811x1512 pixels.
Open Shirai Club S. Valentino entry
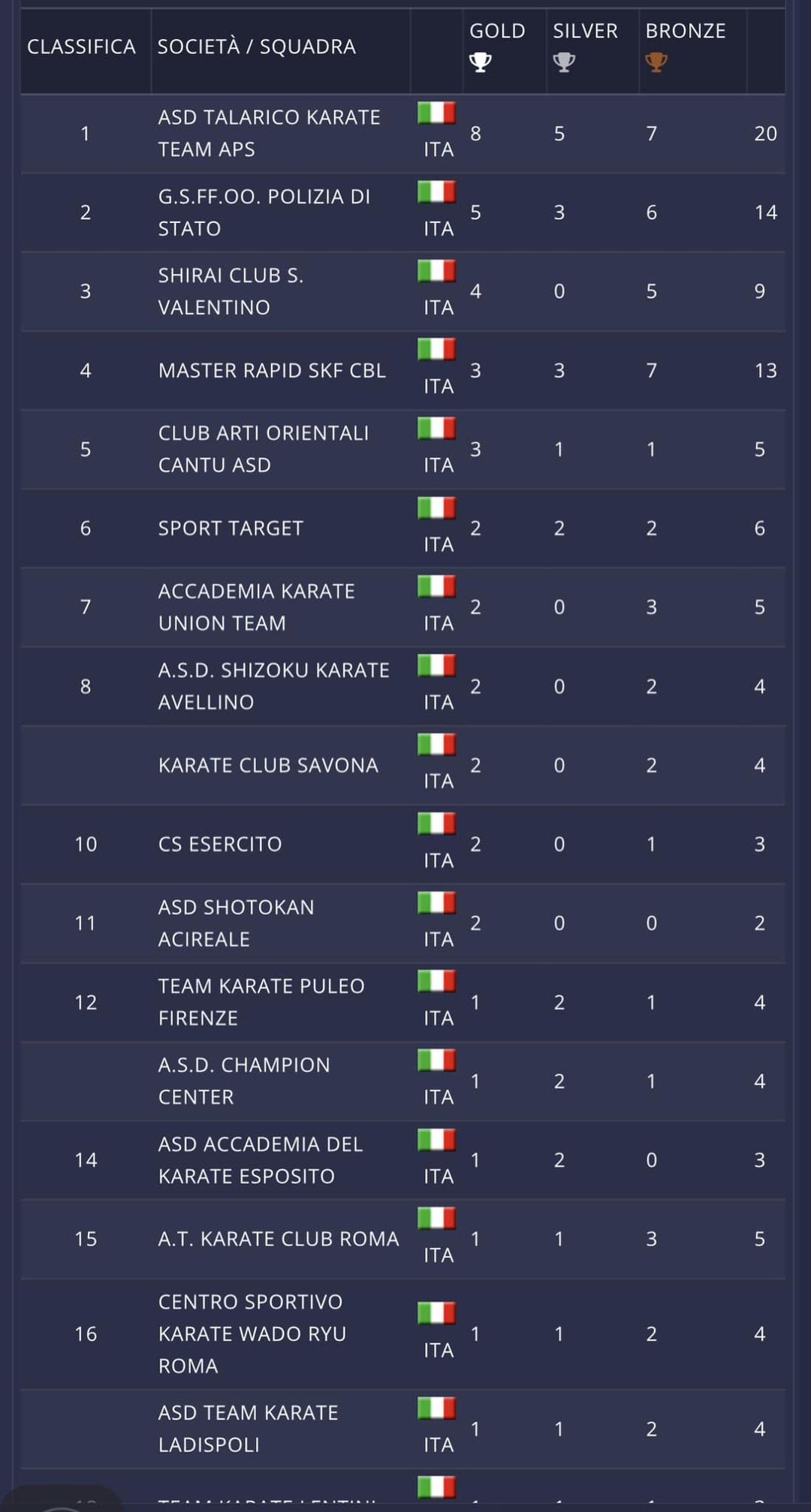(x=231, y=291)
